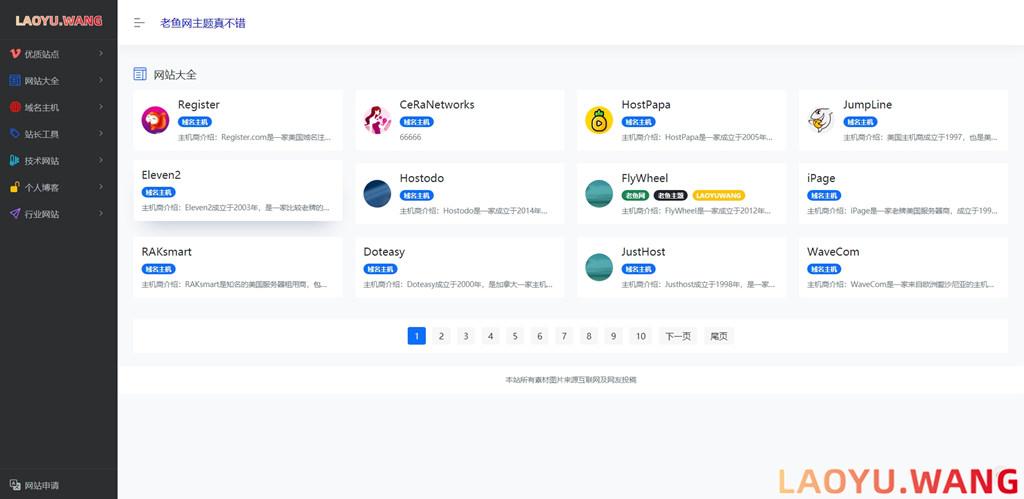Image resolution: width=1024 pixels, height=499 pixels.
Task: Click the 网站大全 section heading icon
Action: pyautogui.click(x=140, y=74)
